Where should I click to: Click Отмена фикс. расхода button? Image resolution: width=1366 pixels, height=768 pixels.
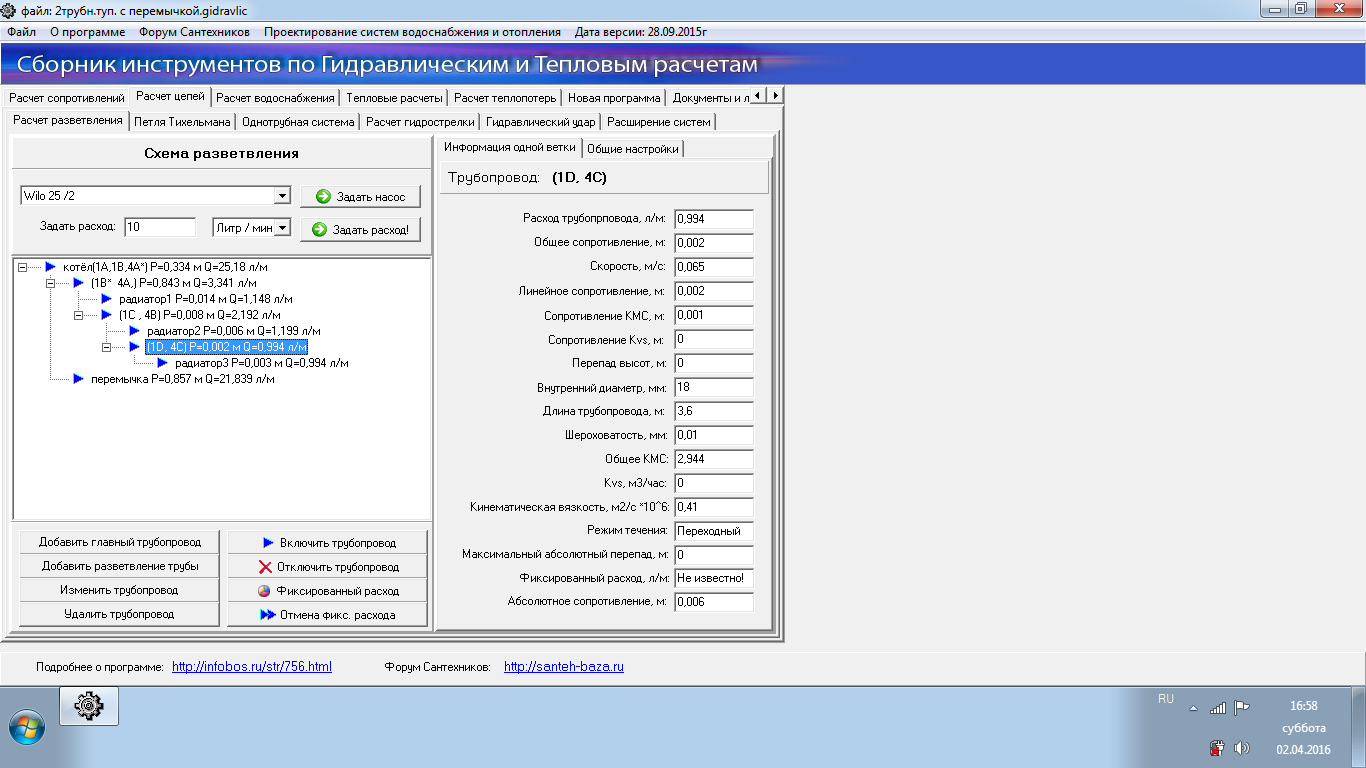click(x=327, y=615)
